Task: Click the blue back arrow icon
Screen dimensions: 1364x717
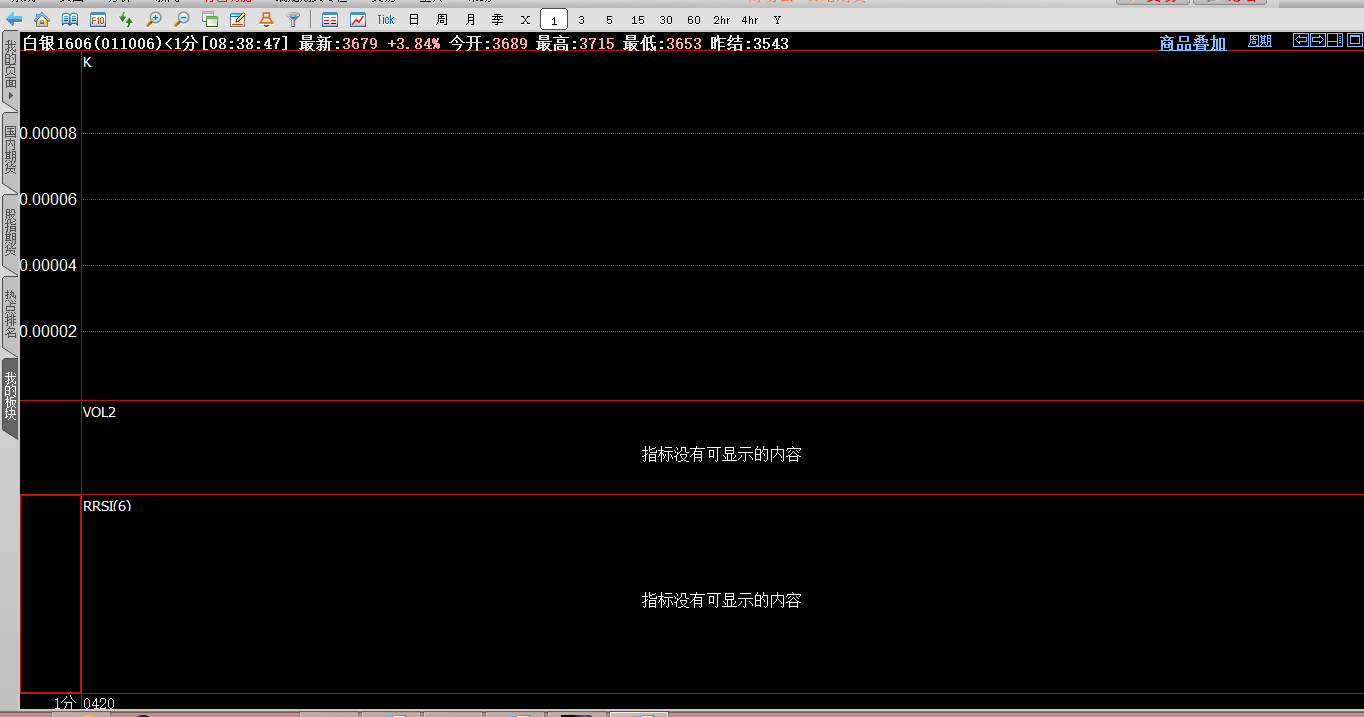Action: (x=14, y=20)
